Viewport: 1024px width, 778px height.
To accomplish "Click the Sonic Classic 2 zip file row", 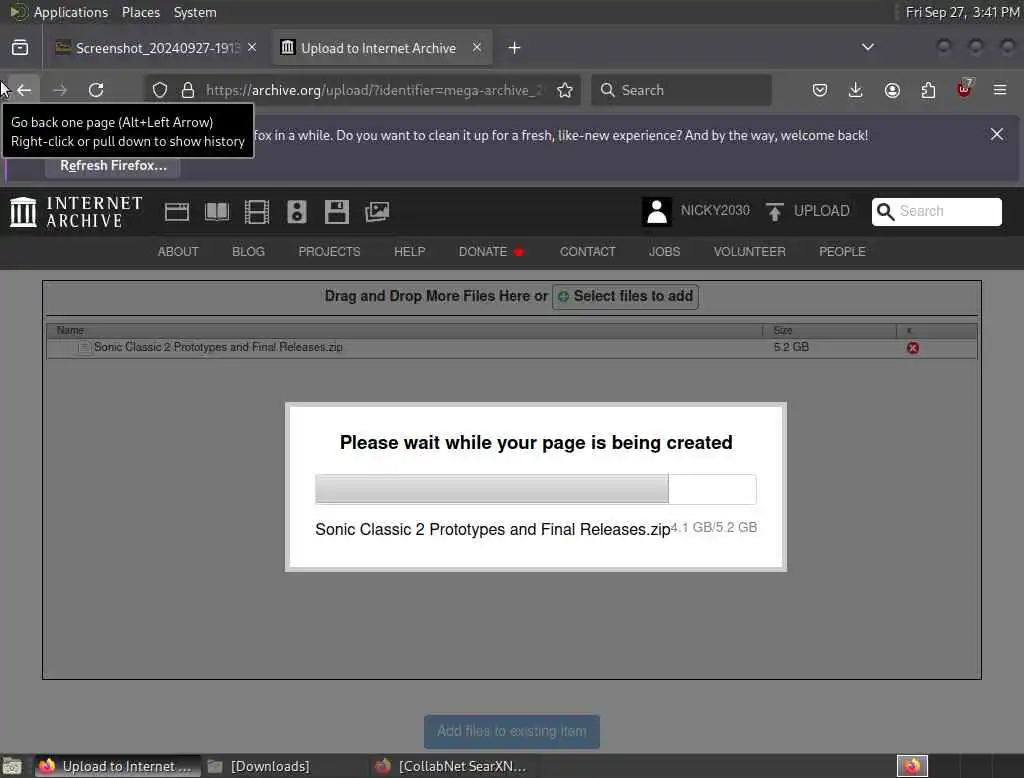I will tap(511, 348).
